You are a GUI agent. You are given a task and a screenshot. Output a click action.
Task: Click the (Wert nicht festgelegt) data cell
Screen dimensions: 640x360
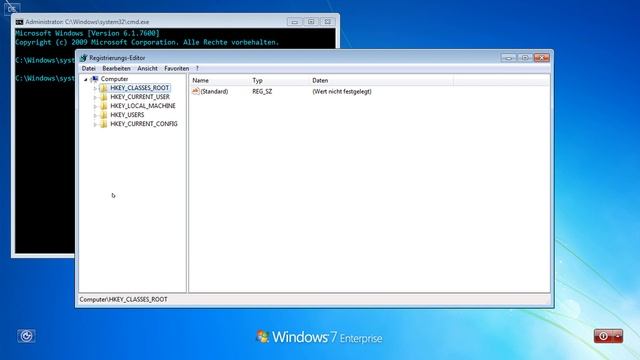click(342, 91)
